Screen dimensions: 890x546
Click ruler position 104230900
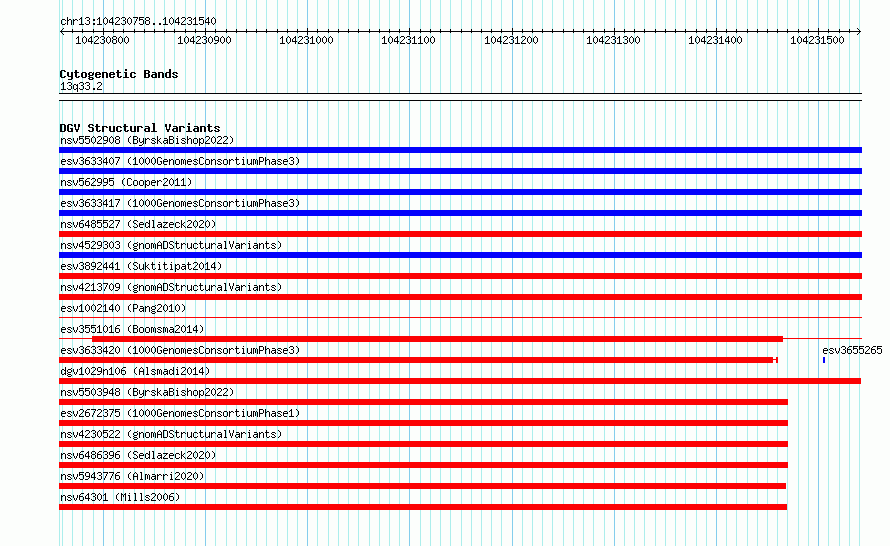[204, 40]
